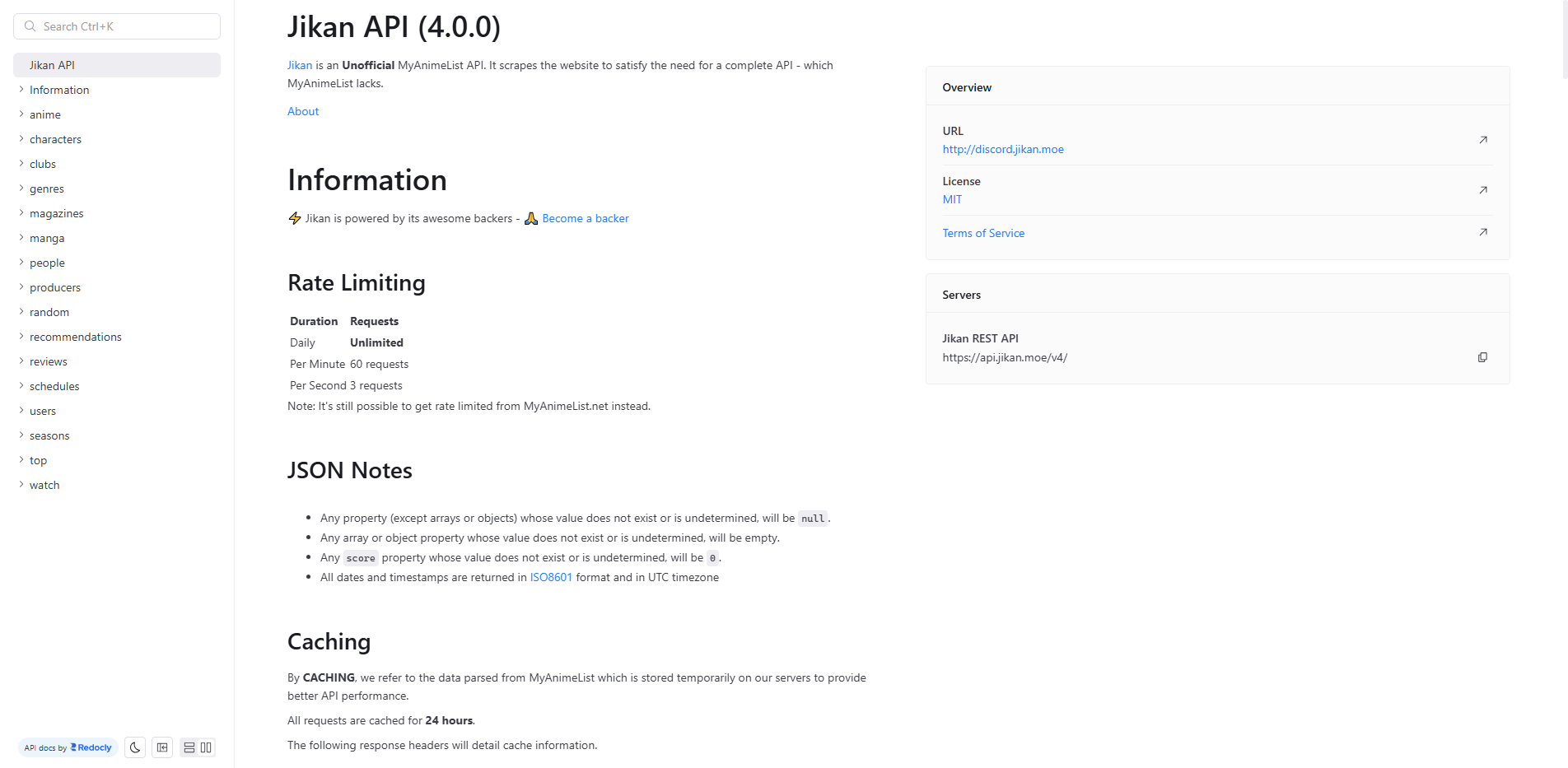Copy the Jikan REST API server URL
The image size is (1568, 768).
(x=1482, y=357)
